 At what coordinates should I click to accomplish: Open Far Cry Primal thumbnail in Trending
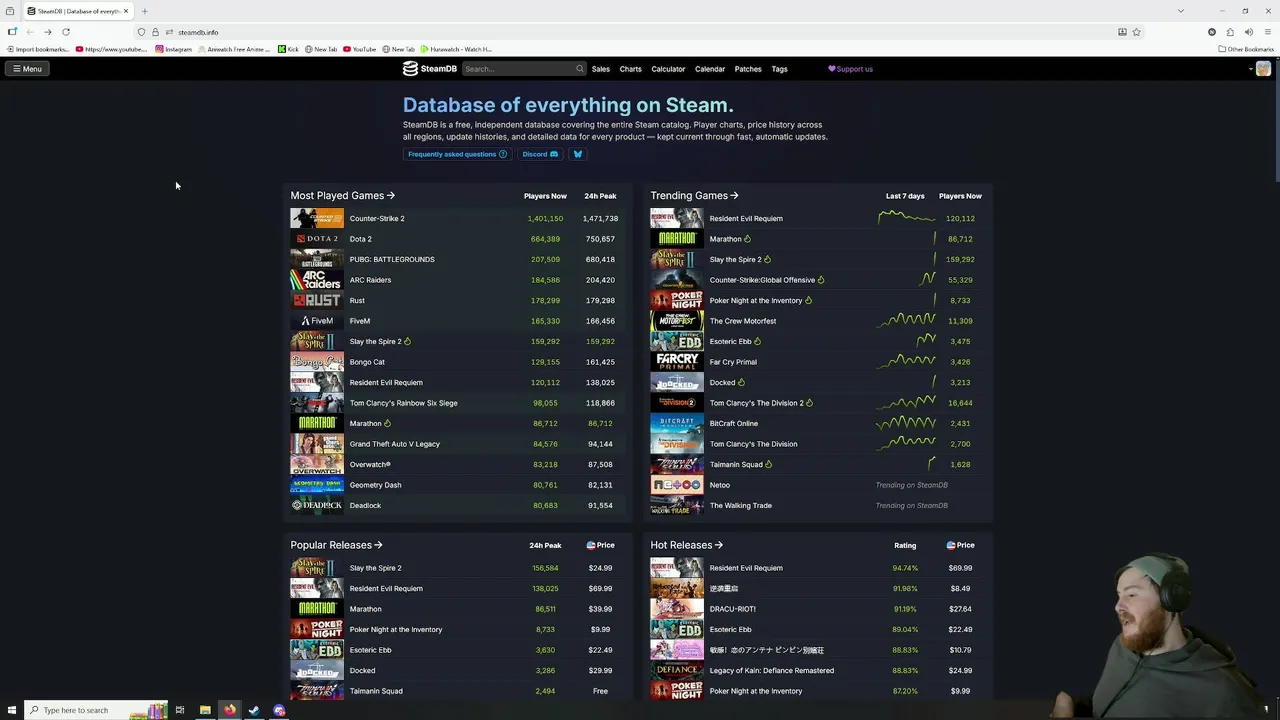(677, 362)
